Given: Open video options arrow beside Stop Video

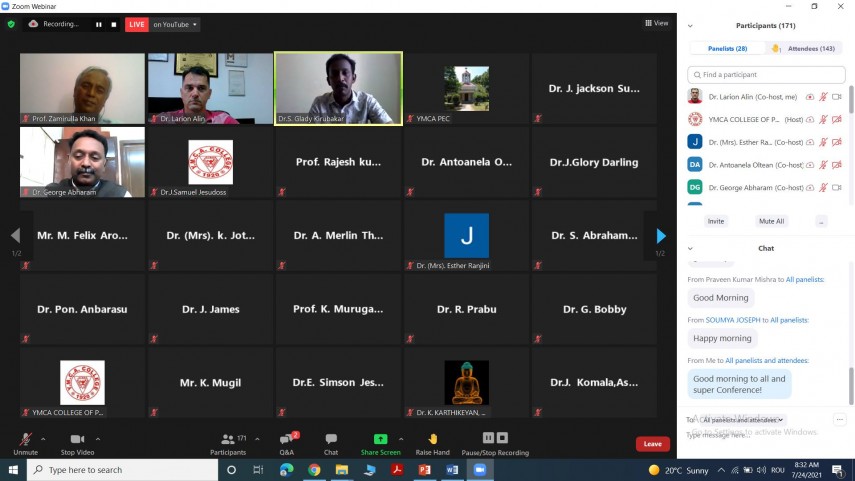Looking at the screenshot, I should 98,439.
